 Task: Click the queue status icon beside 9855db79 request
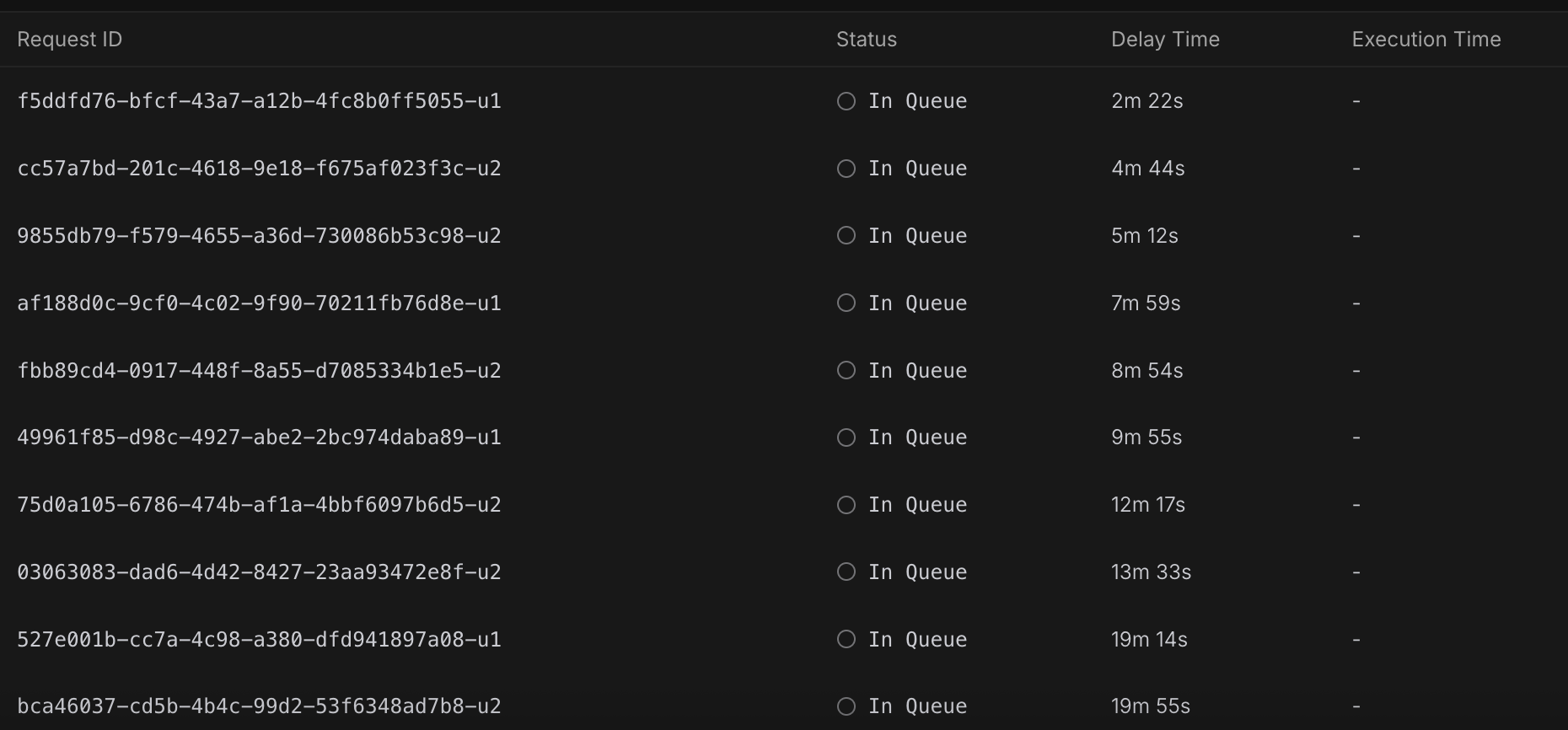(x=846, y=235)
